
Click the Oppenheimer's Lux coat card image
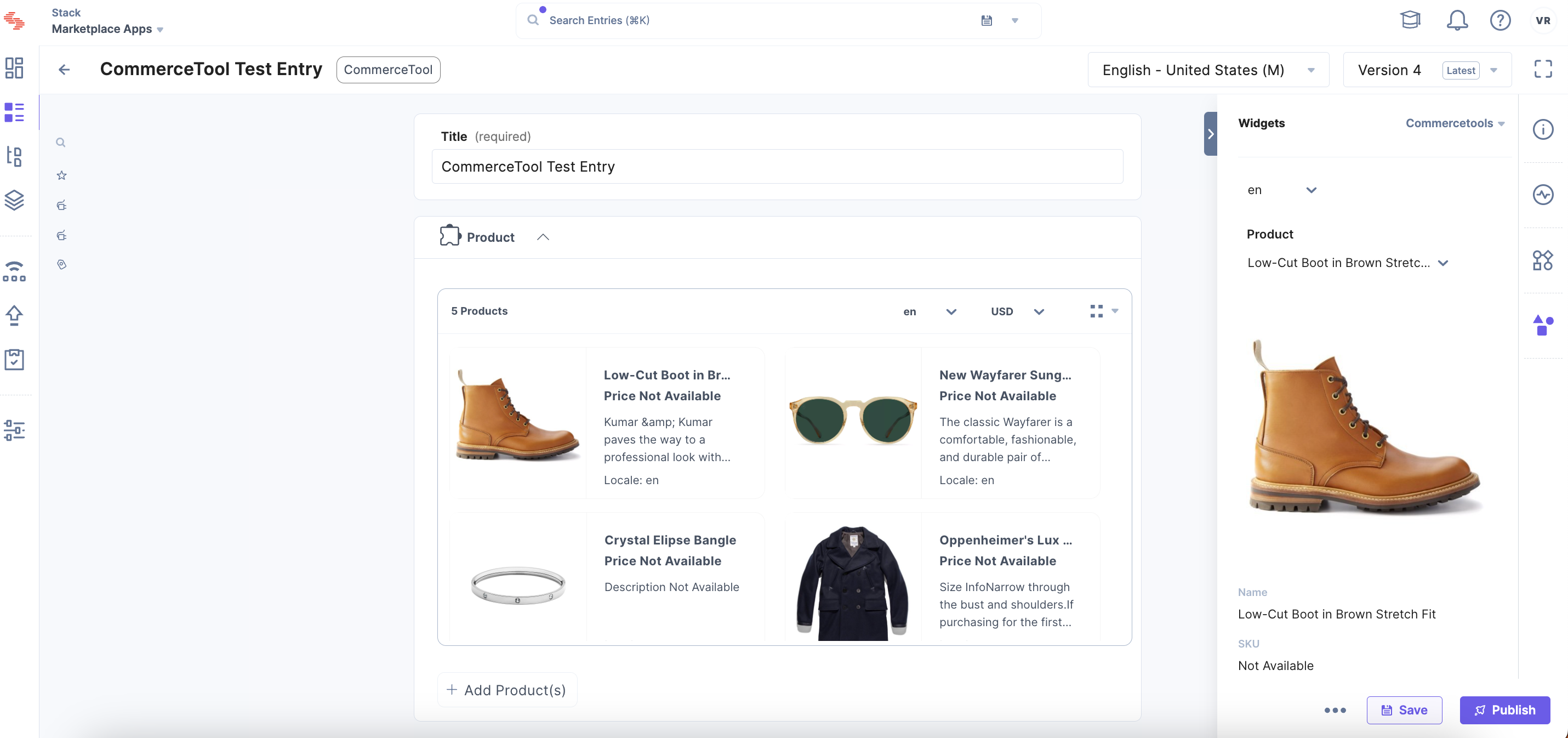pos(853,582)
